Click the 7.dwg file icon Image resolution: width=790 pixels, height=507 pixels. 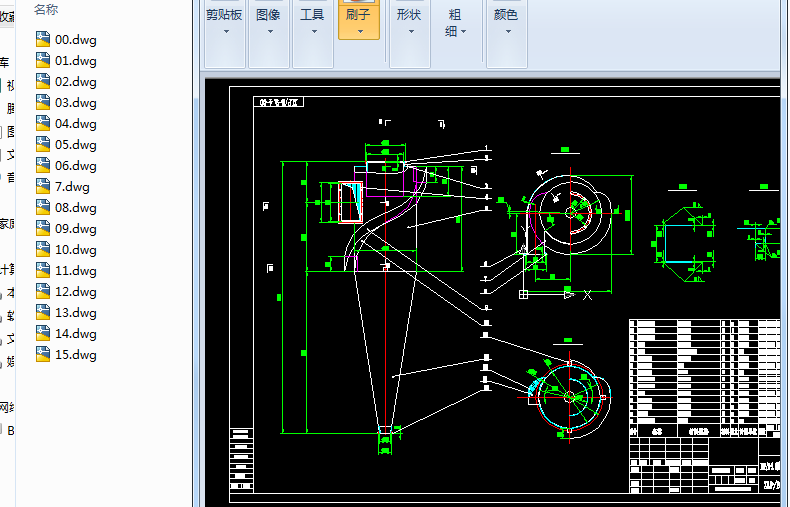tap(43, 186)
